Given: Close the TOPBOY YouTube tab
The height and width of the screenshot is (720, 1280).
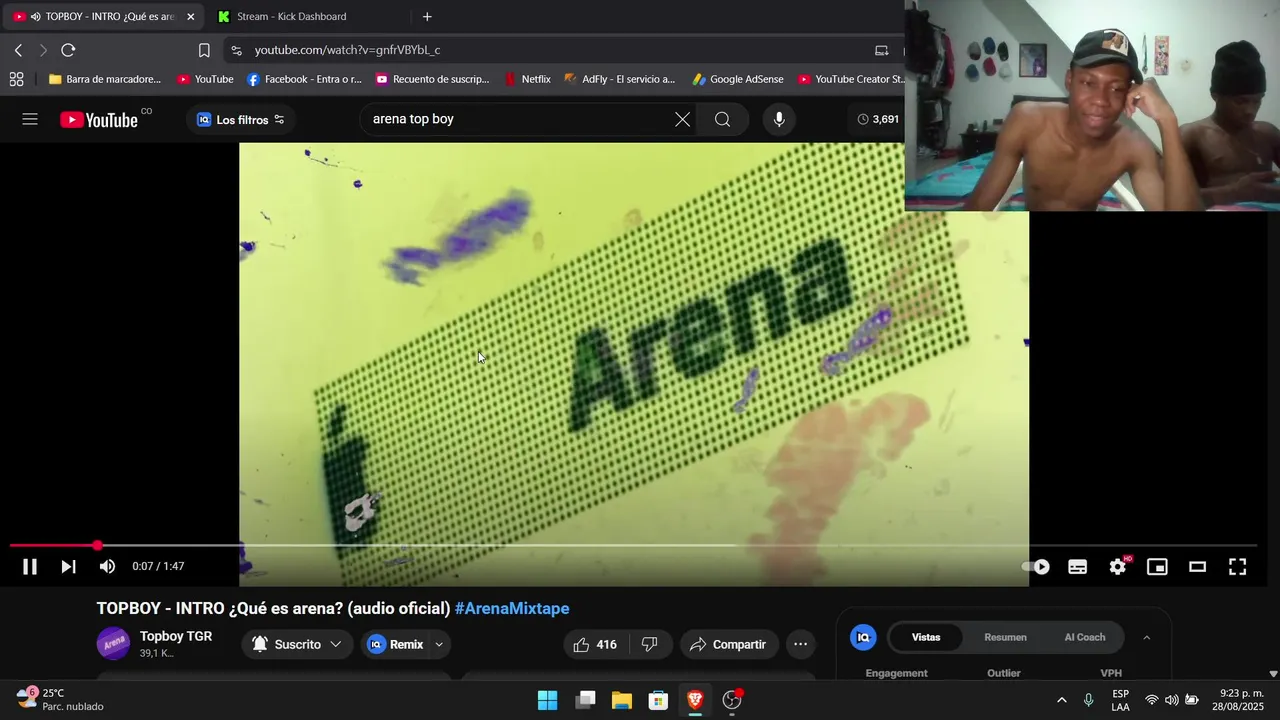Looking at the screenshot, I should tap(191, 17).
